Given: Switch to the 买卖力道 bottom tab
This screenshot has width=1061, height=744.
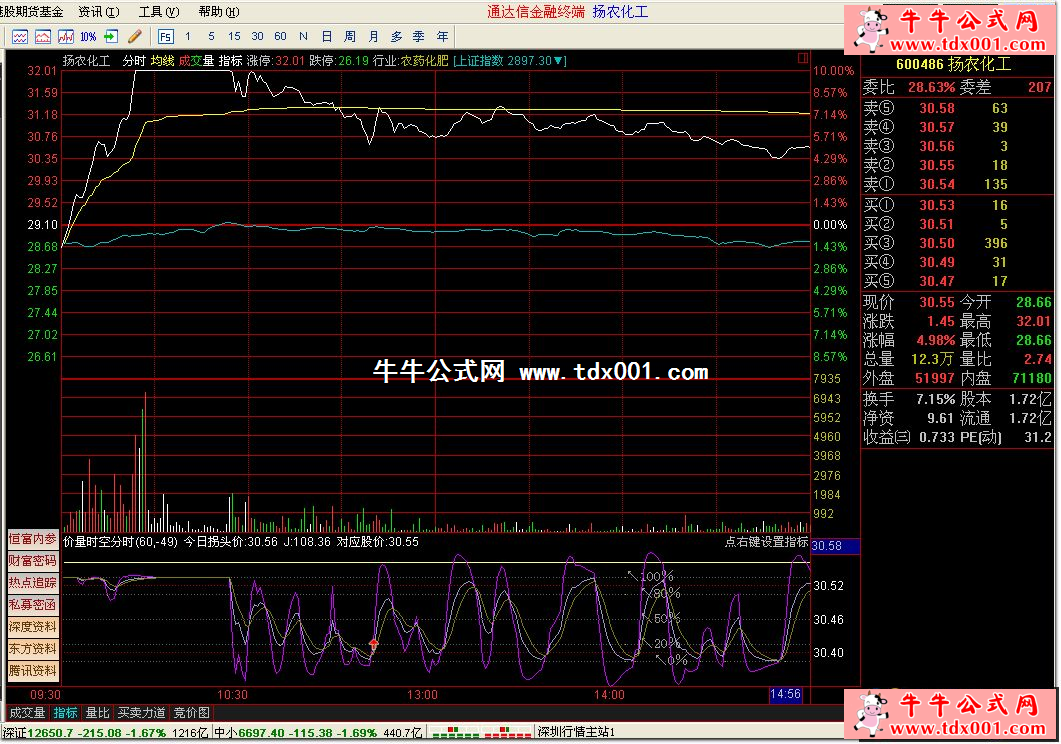Looking at the screenshot, I should [x=141, y=713].
